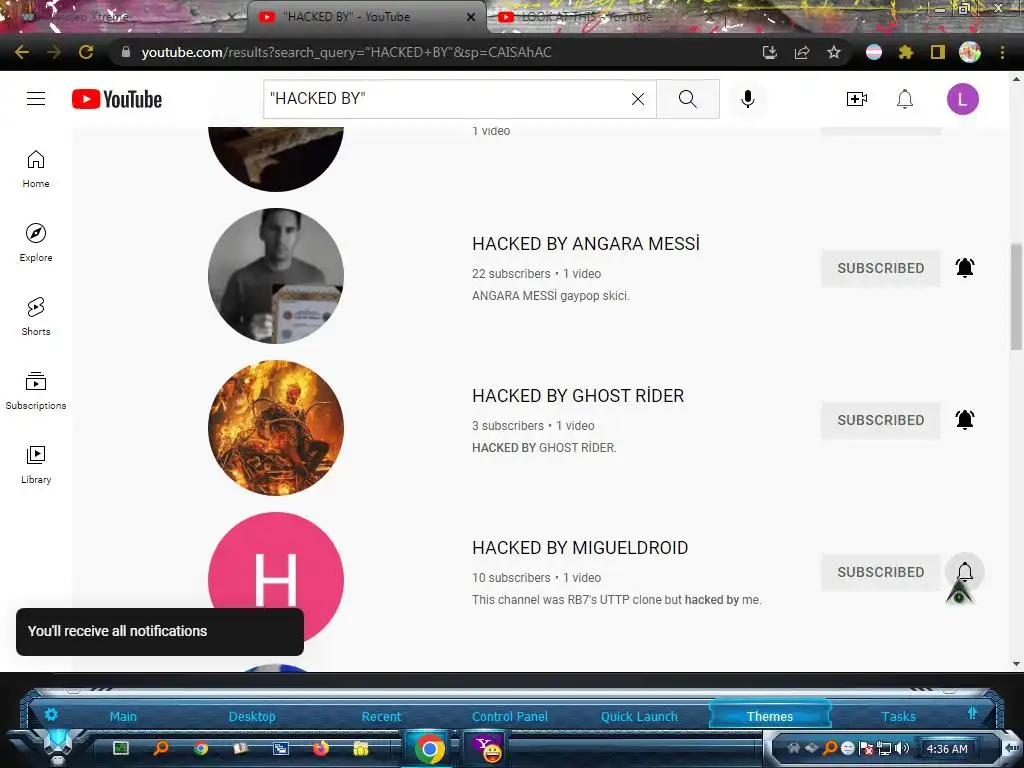
Task: Open the Chrome taskbar button
Action: [x=429, y=748]
